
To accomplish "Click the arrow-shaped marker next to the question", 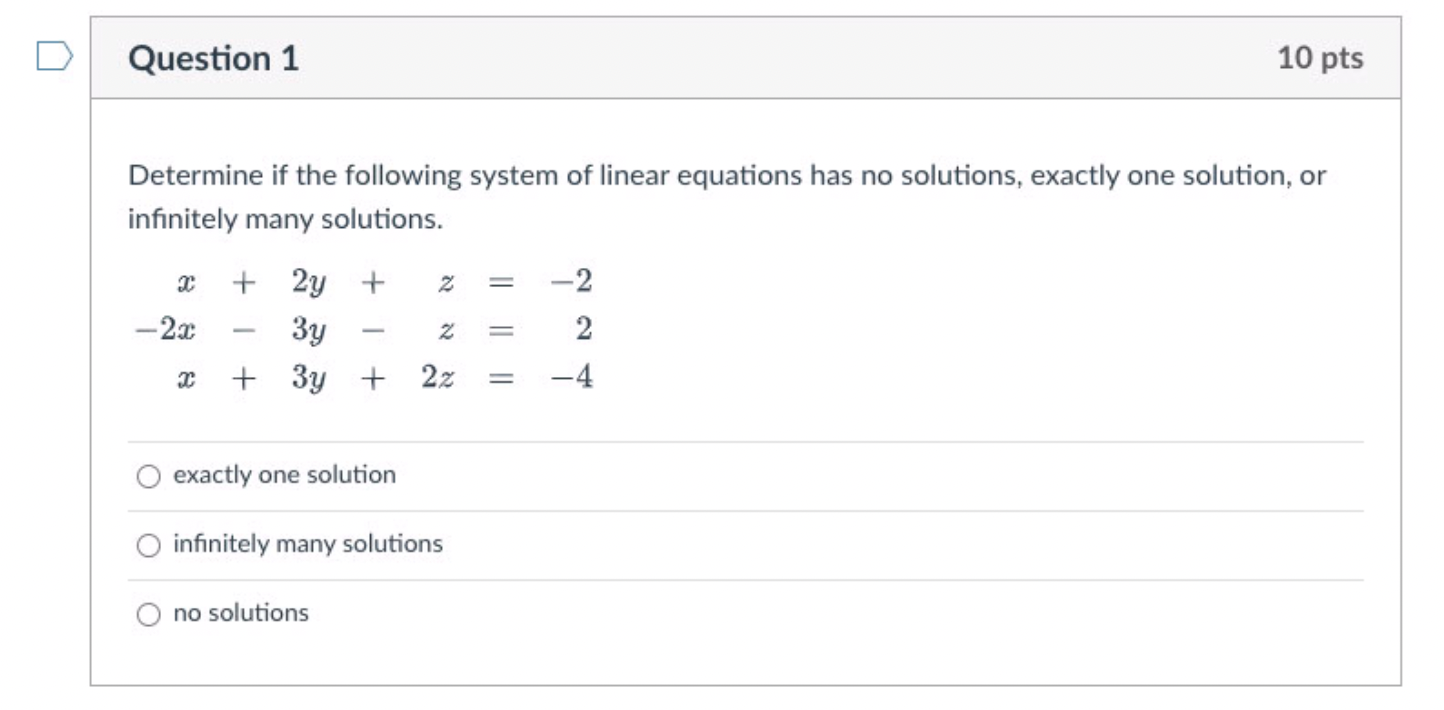I will [x=55, y=55].
